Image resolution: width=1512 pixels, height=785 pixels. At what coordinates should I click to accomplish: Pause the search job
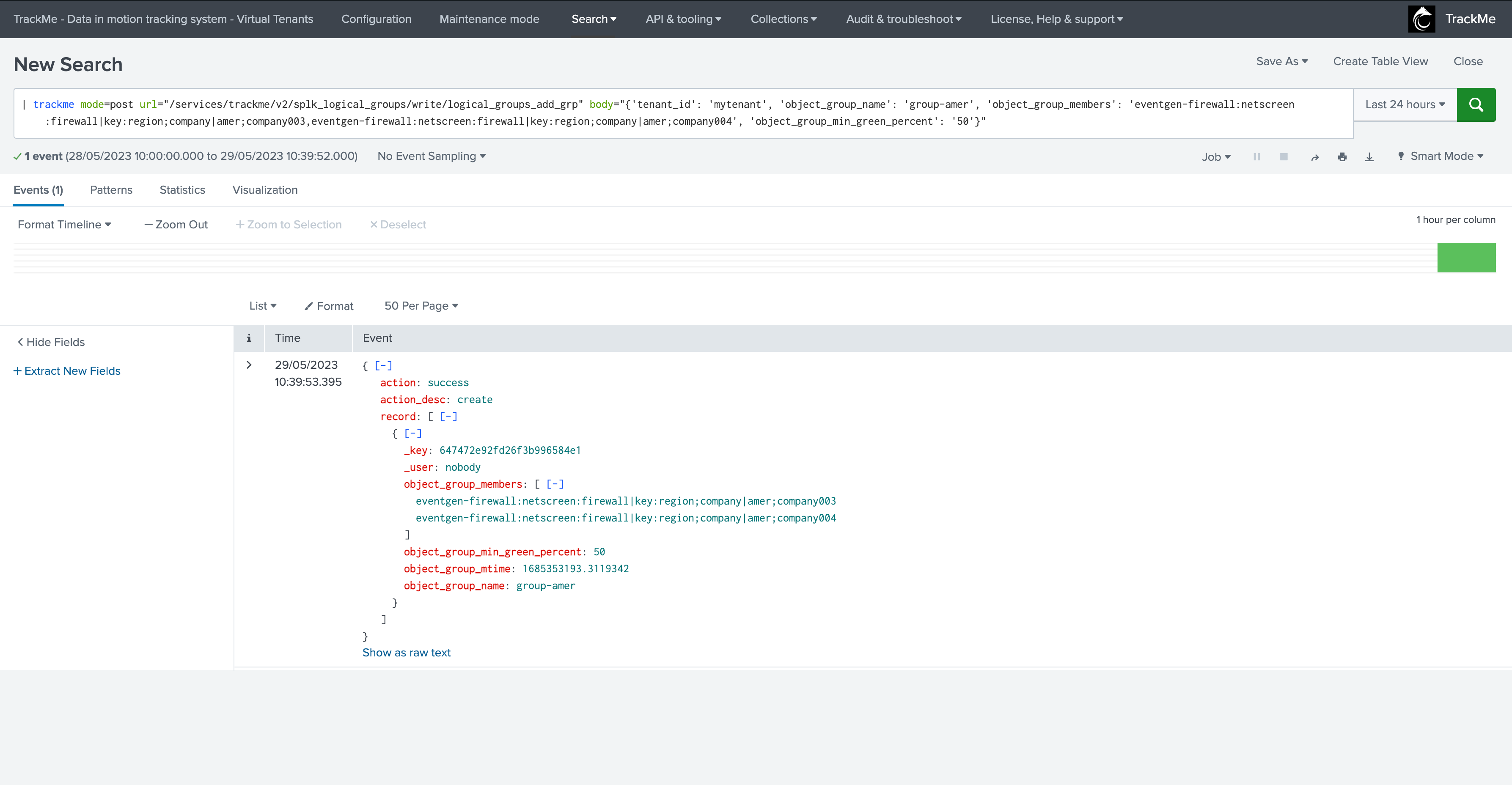(x=1256, y=156)
